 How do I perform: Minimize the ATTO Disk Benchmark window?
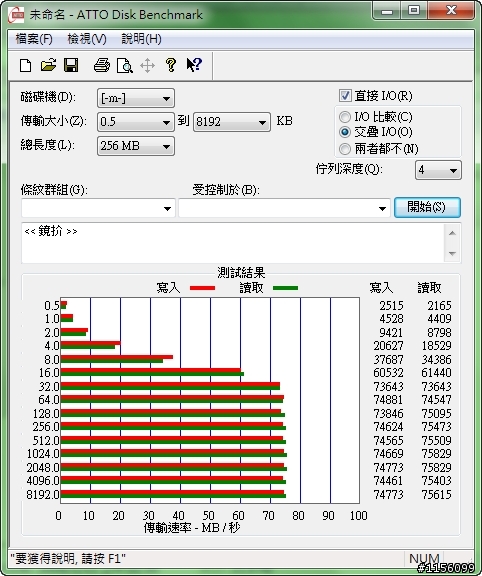coord(386,11)
